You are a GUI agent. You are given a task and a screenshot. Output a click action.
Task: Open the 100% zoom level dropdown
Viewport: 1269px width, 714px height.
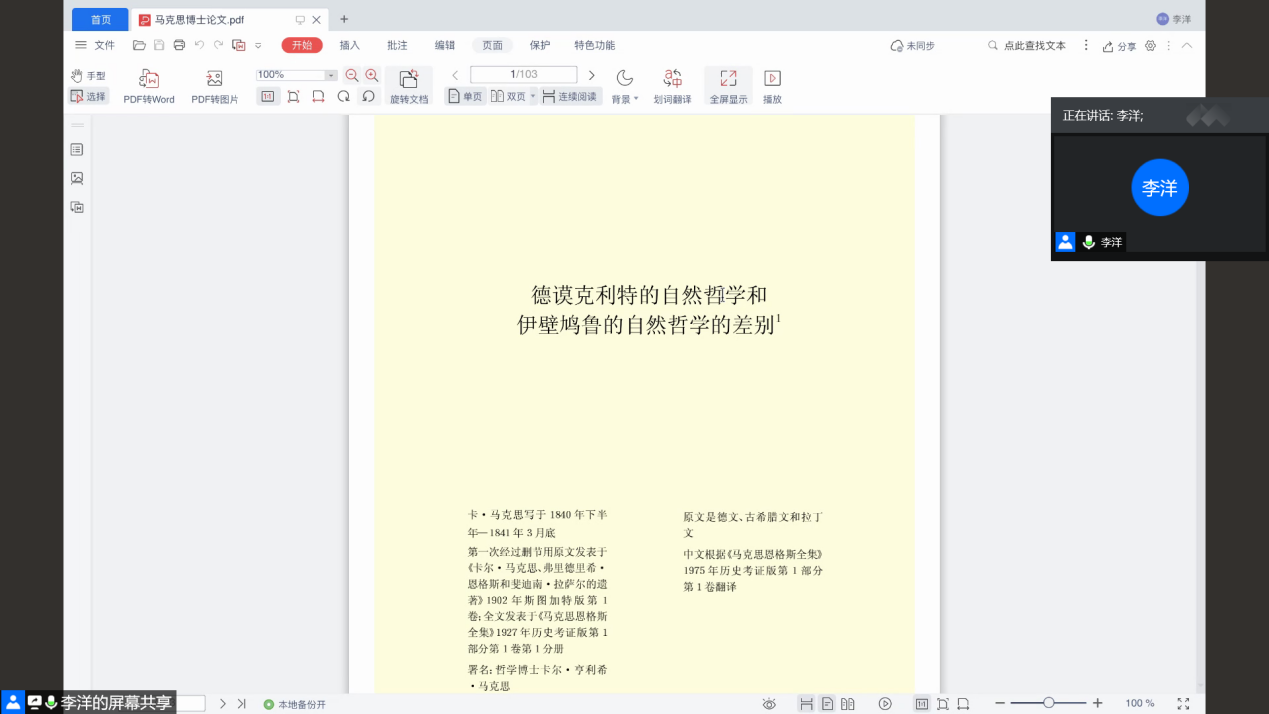(x=330, y=75)
